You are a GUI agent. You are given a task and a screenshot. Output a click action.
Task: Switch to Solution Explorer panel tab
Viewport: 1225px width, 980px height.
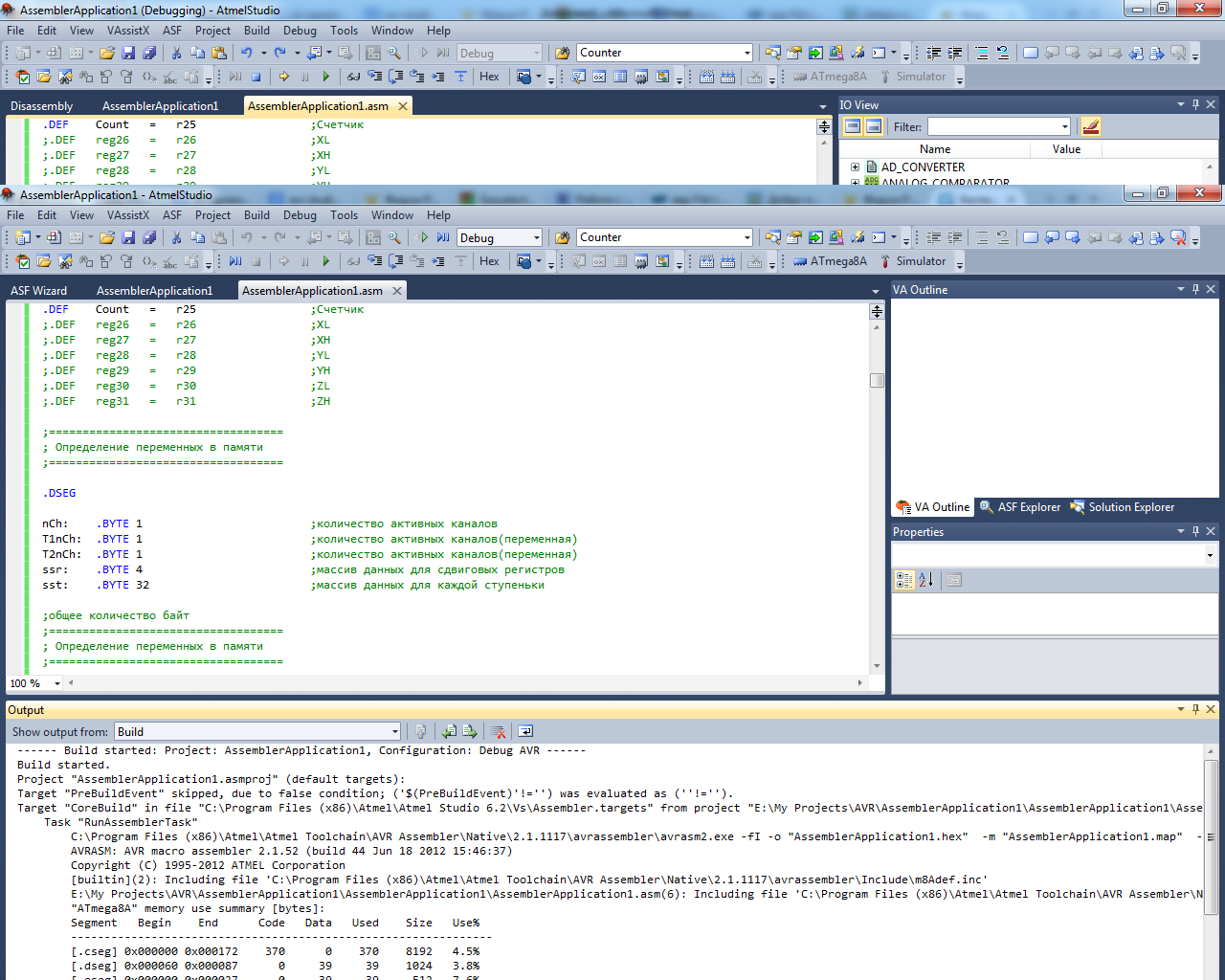(1122, 507)
